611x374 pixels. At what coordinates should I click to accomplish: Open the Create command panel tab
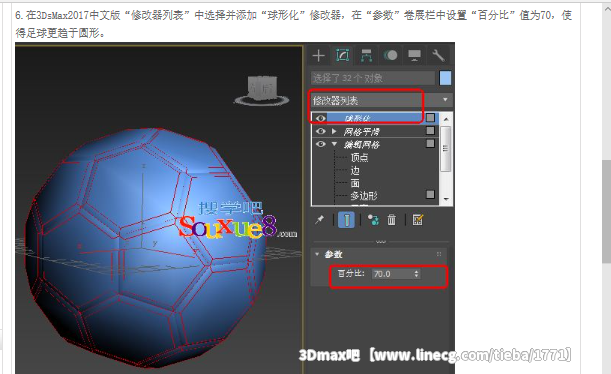click(318, 56)
